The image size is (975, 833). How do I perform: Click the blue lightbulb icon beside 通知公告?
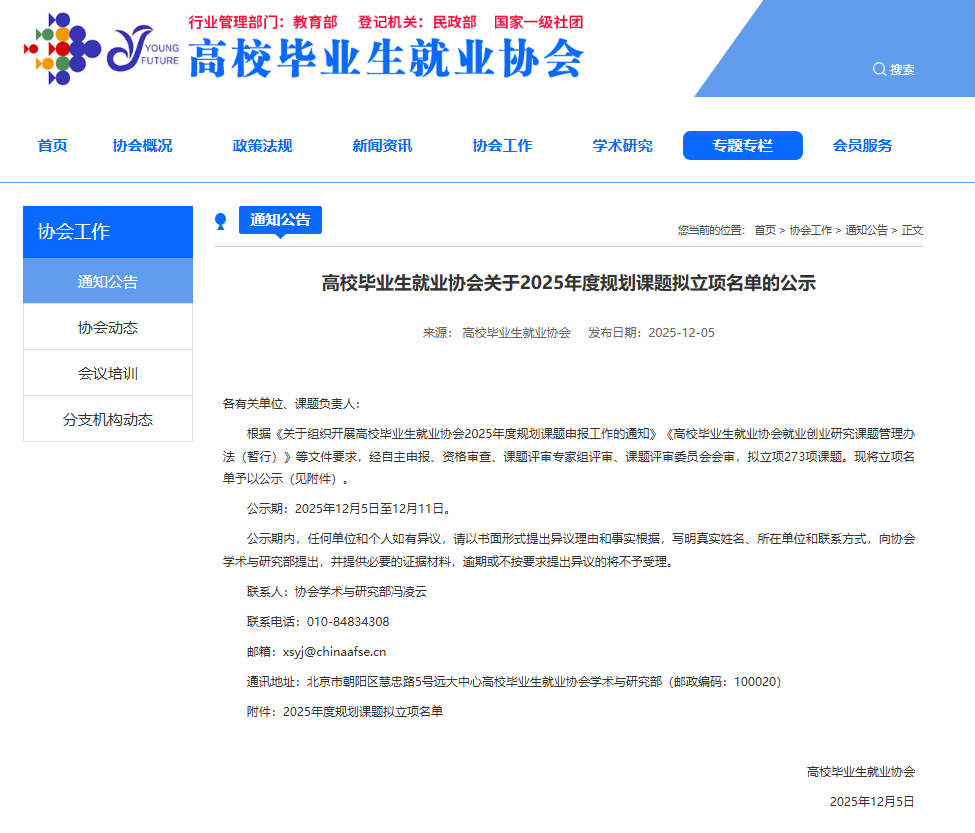[x=221, y=221]
